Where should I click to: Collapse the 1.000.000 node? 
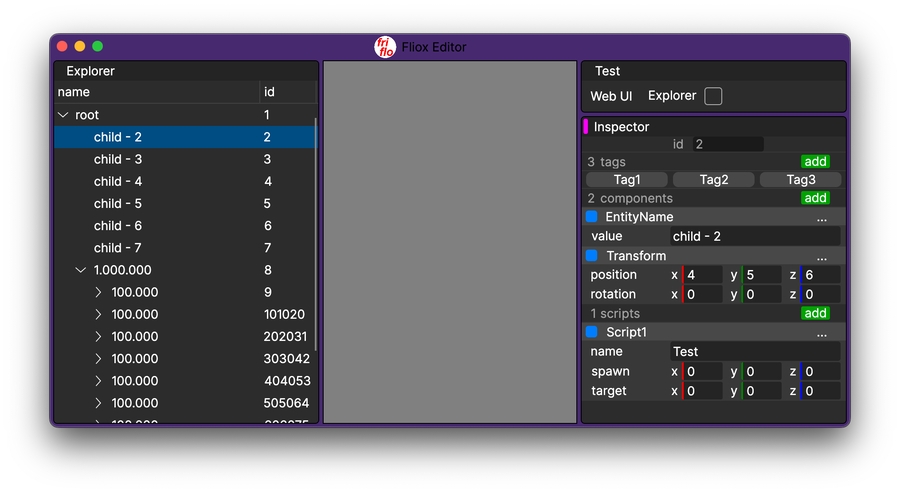click(81, 270)
